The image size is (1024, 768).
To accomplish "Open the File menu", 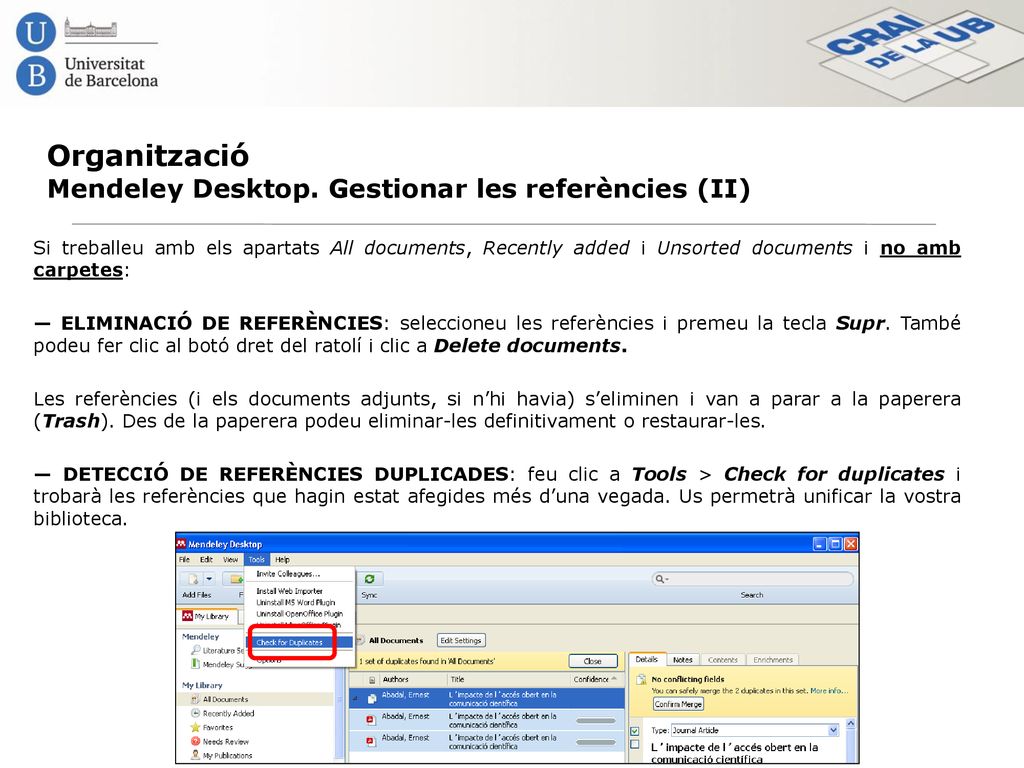I will pyautogui.click(x=185, y=560).
